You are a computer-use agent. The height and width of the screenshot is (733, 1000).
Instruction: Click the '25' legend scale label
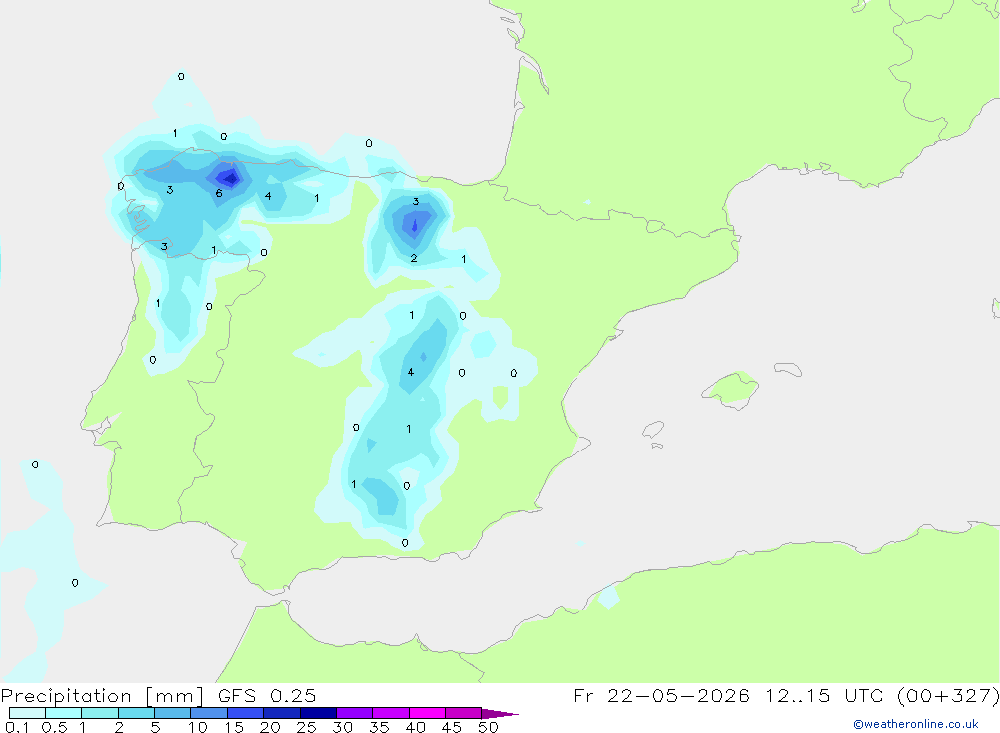(306, 727)
